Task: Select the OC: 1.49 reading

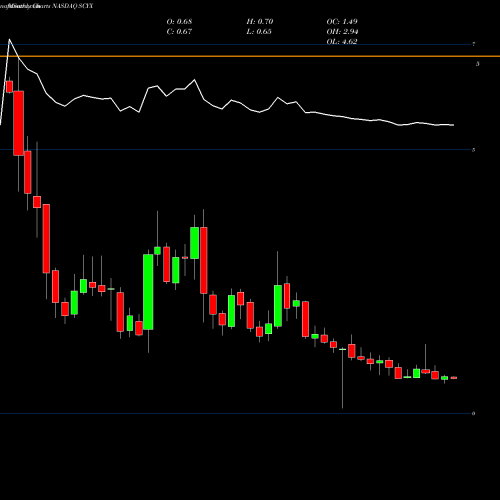Action: (342, 22)
